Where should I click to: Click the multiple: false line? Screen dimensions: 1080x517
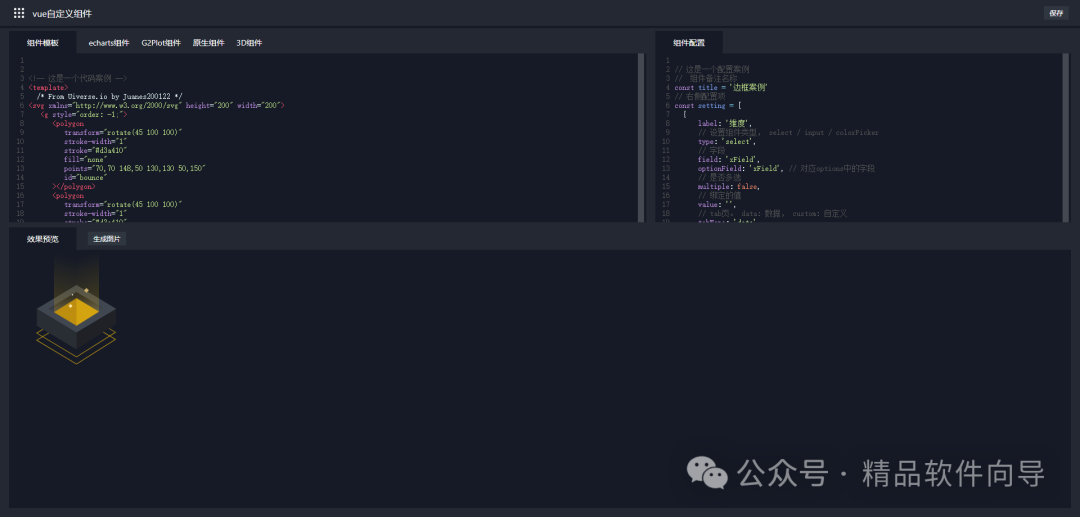pyautogui.click(x=729, y=186)
